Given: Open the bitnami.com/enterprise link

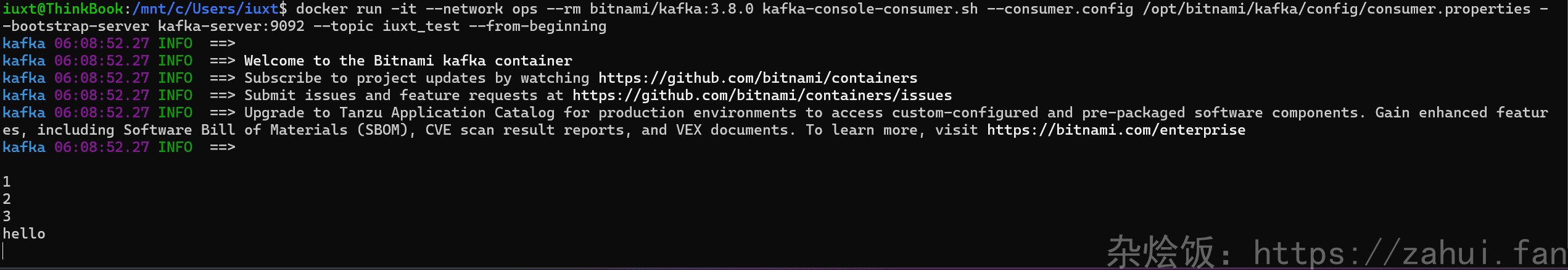Looking at the screenshot, I should point(1116,130).
